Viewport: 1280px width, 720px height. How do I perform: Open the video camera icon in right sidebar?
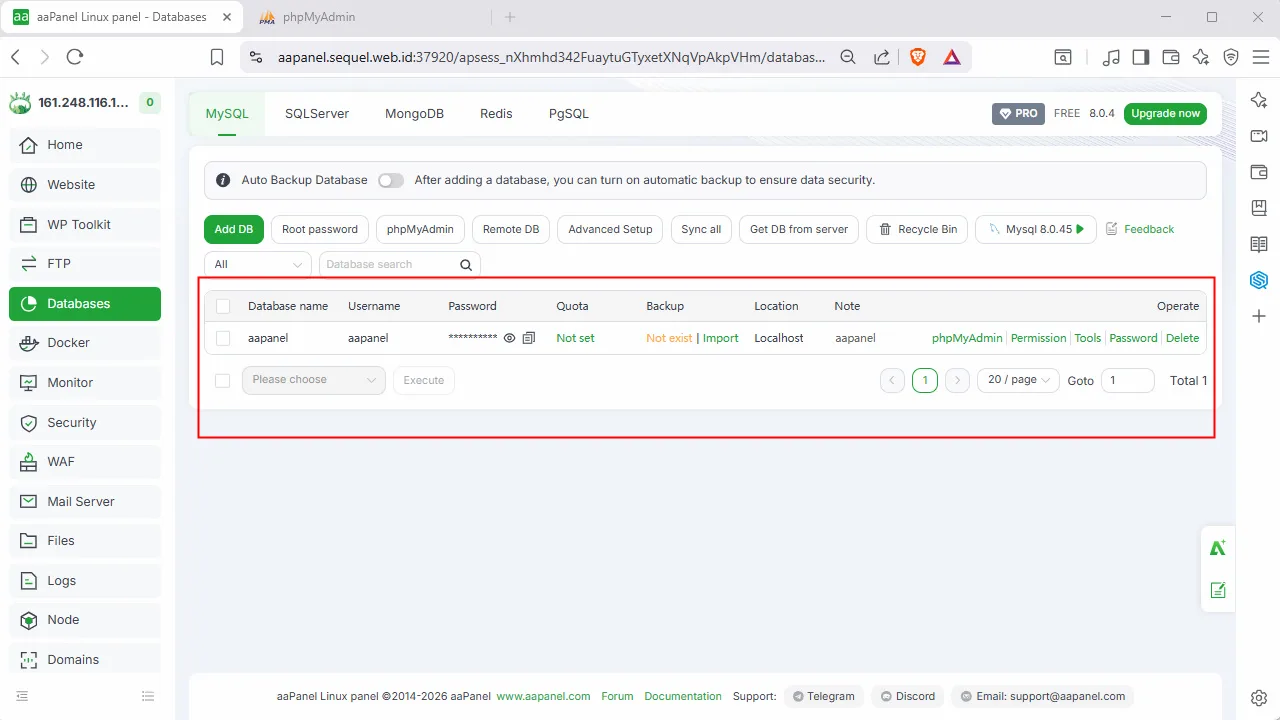(x=1259, y=136)
